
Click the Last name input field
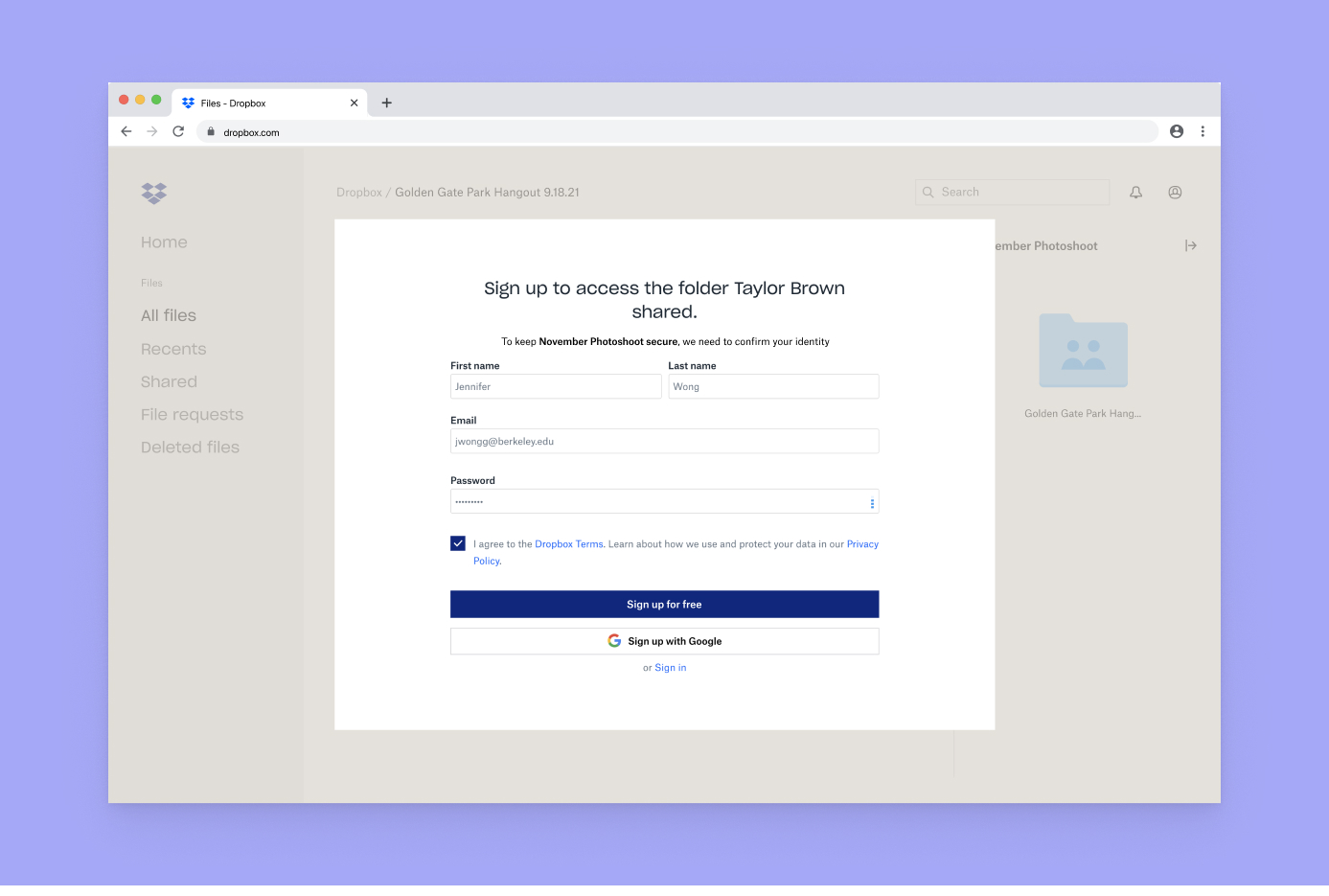(x=774, y=386)
